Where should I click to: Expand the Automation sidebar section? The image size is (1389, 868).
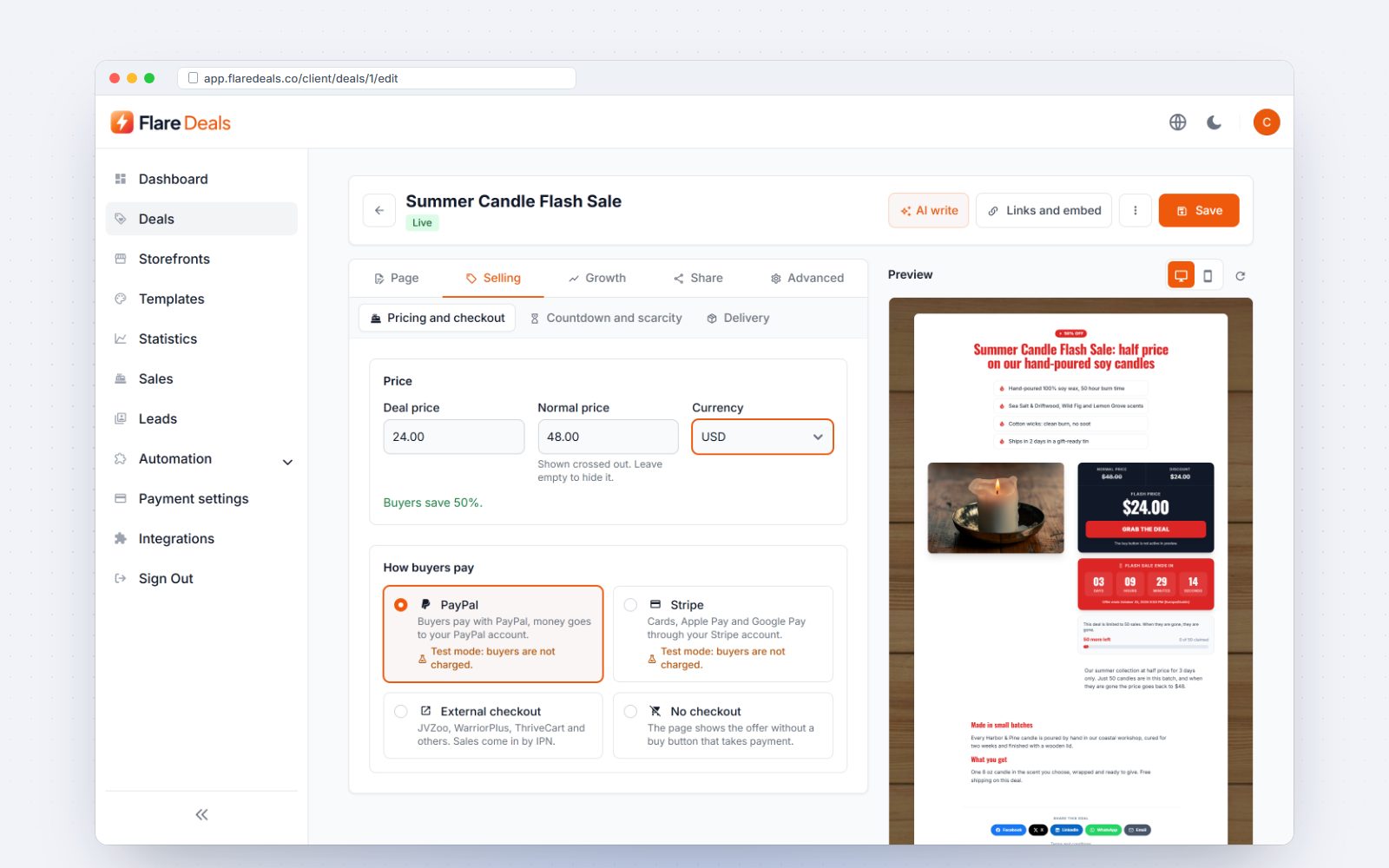click(201, 458)
